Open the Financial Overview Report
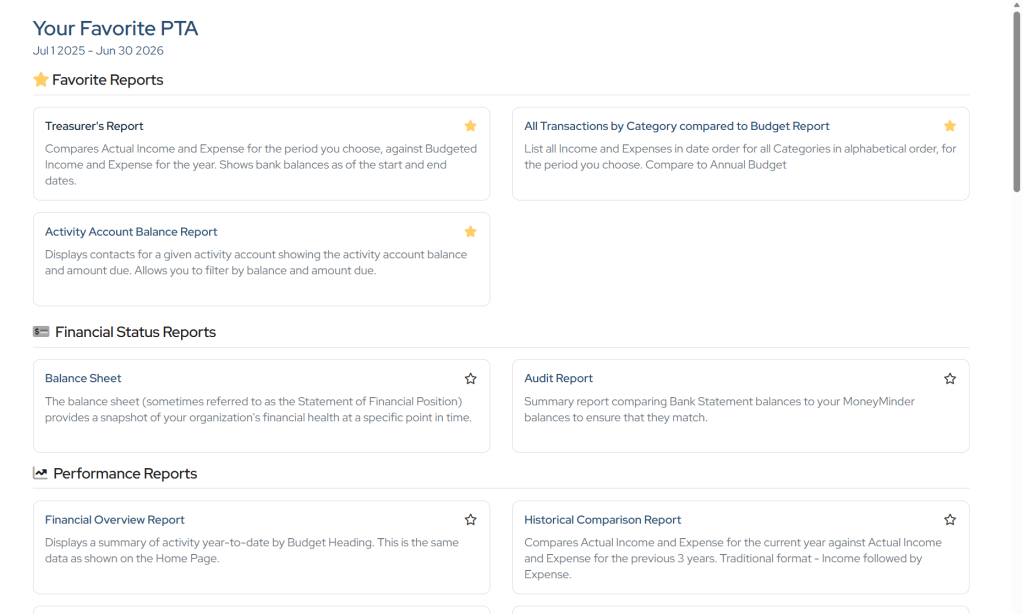Viewport: 1024px width, 614px height. click(x=114, y=520)
